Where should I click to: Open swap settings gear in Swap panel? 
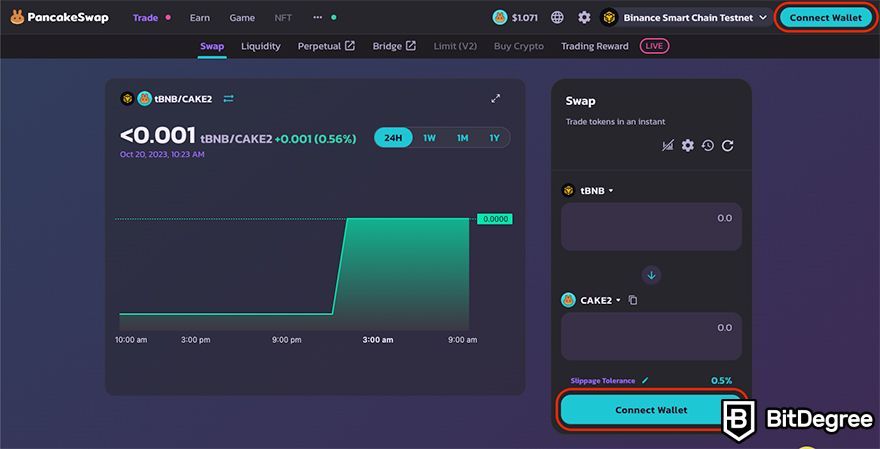[x=688, y=146]
